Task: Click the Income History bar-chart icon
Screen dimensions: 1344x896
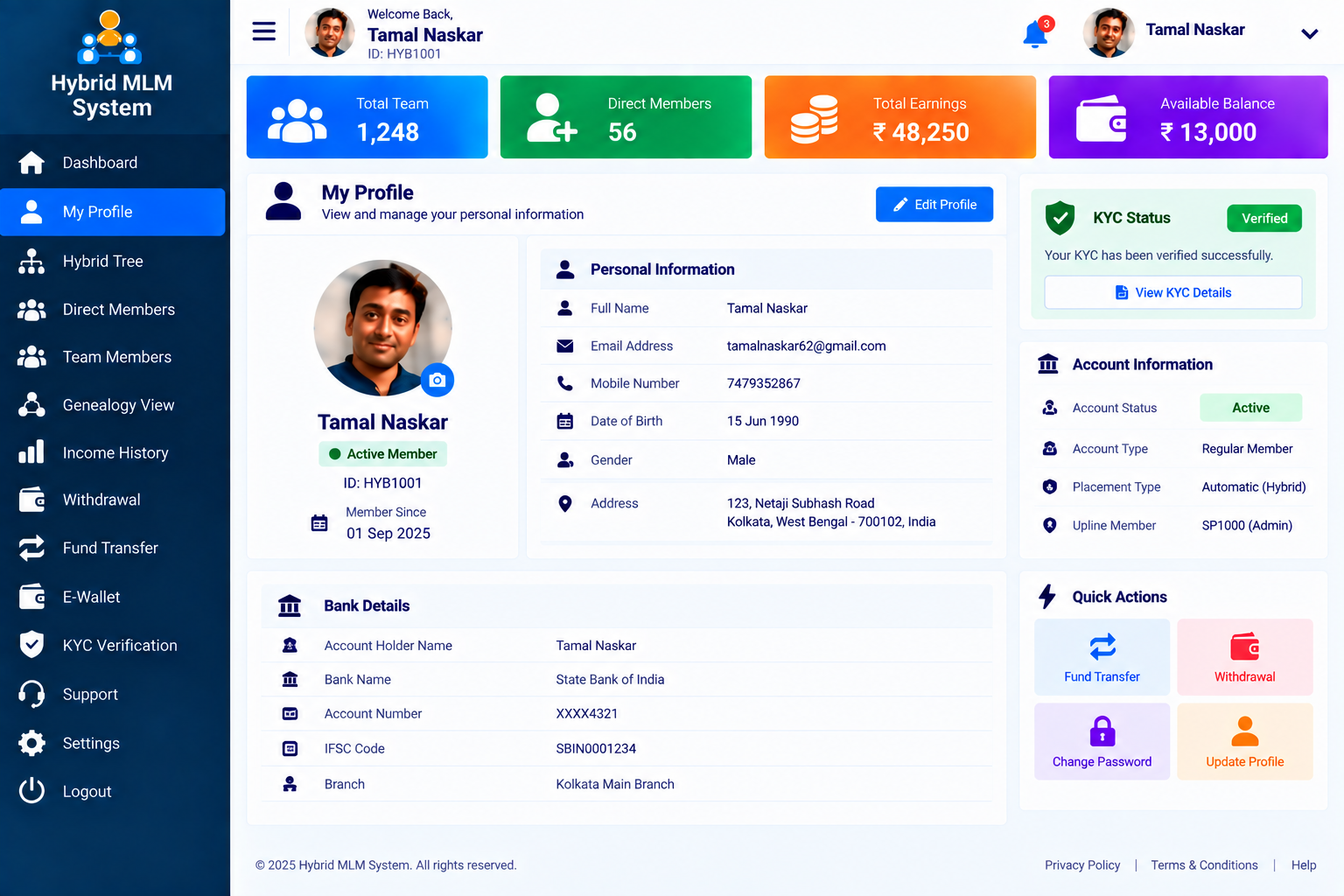Action: (x=31, y=452)
